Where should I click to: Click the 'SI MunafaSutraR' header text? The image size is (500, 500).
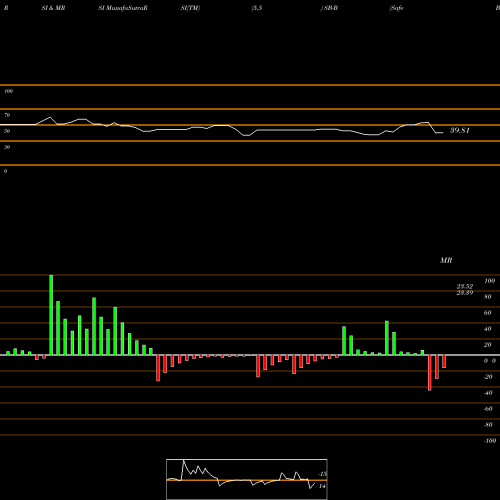[123, 8]
